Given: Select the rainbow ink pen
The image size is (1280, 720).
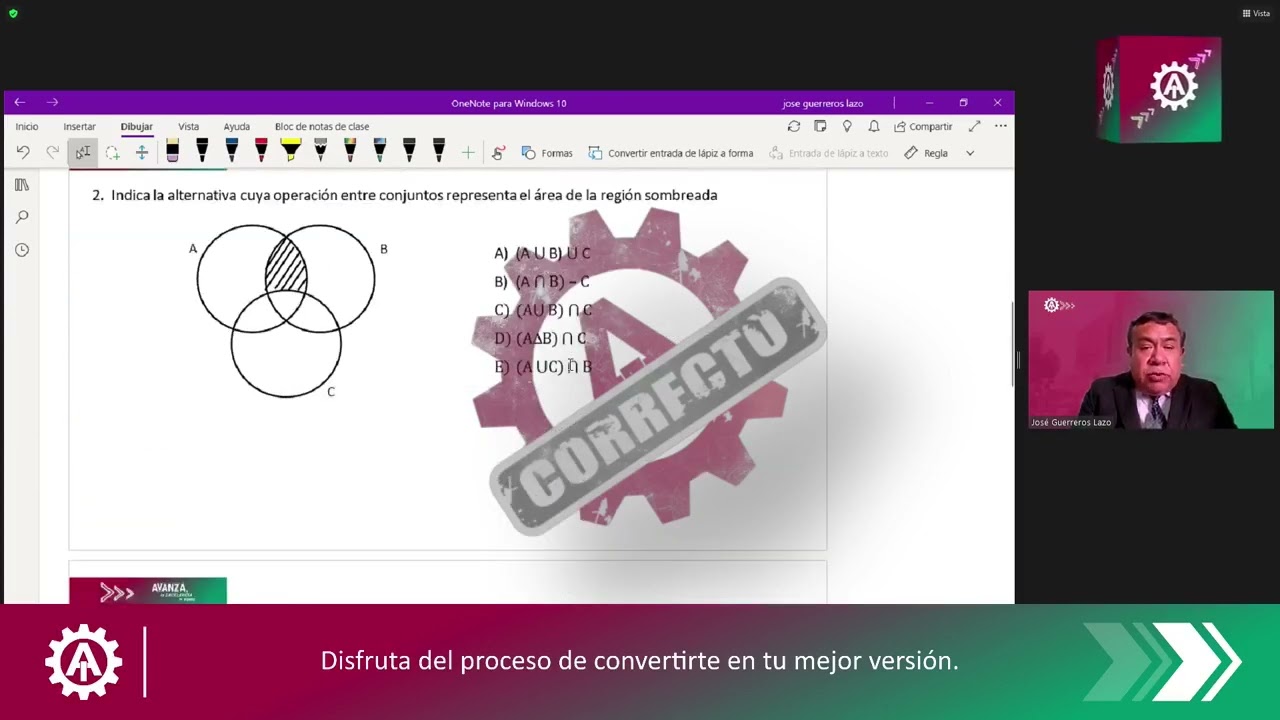Looking at the screenshot, I should 350,151.
